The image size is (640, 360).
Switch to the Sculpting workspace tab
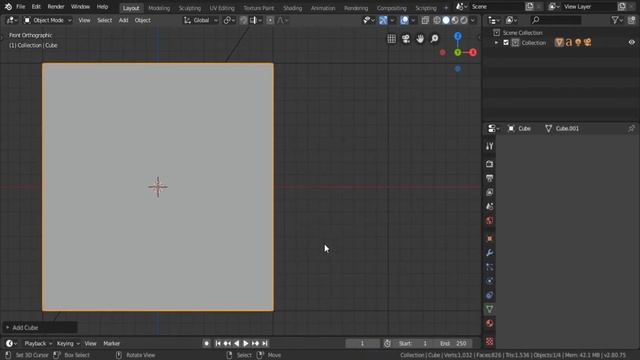click(190, 8)
